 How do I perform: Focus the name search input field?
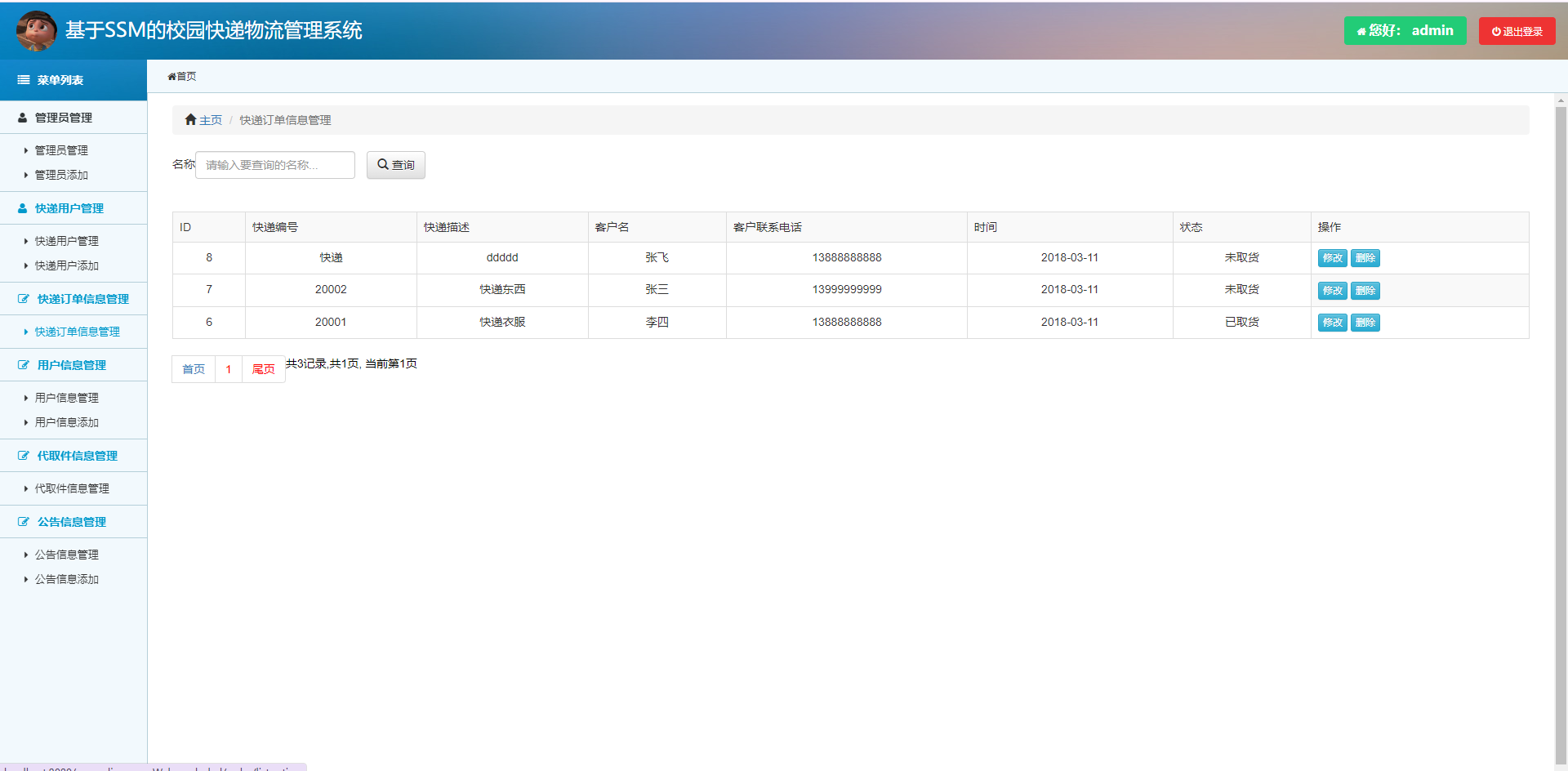[x=275, y=165]
